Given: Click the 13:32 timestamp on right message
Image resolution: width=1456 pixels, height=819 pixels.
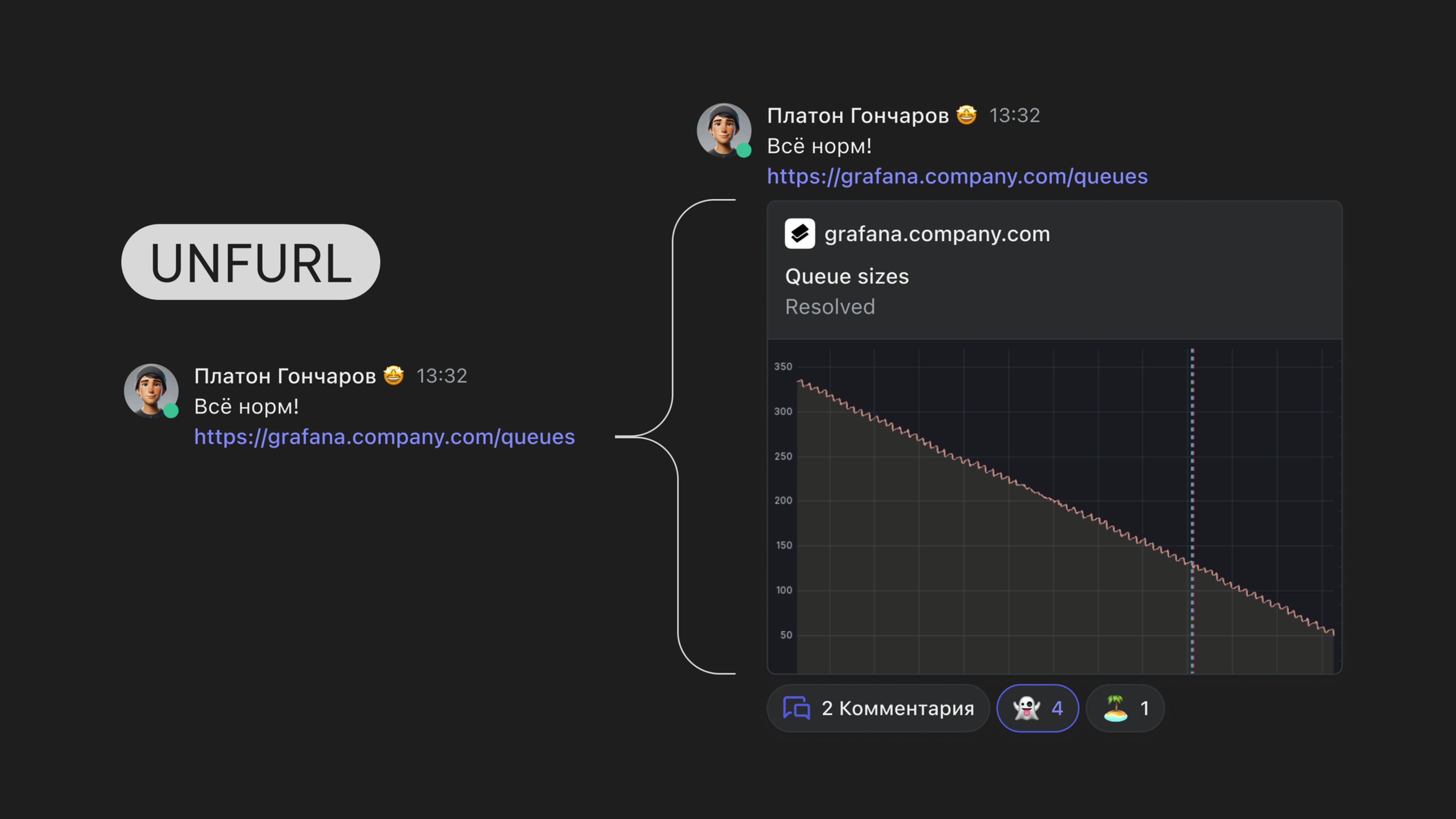Looking at the screenshot, I should point(1015,115).
